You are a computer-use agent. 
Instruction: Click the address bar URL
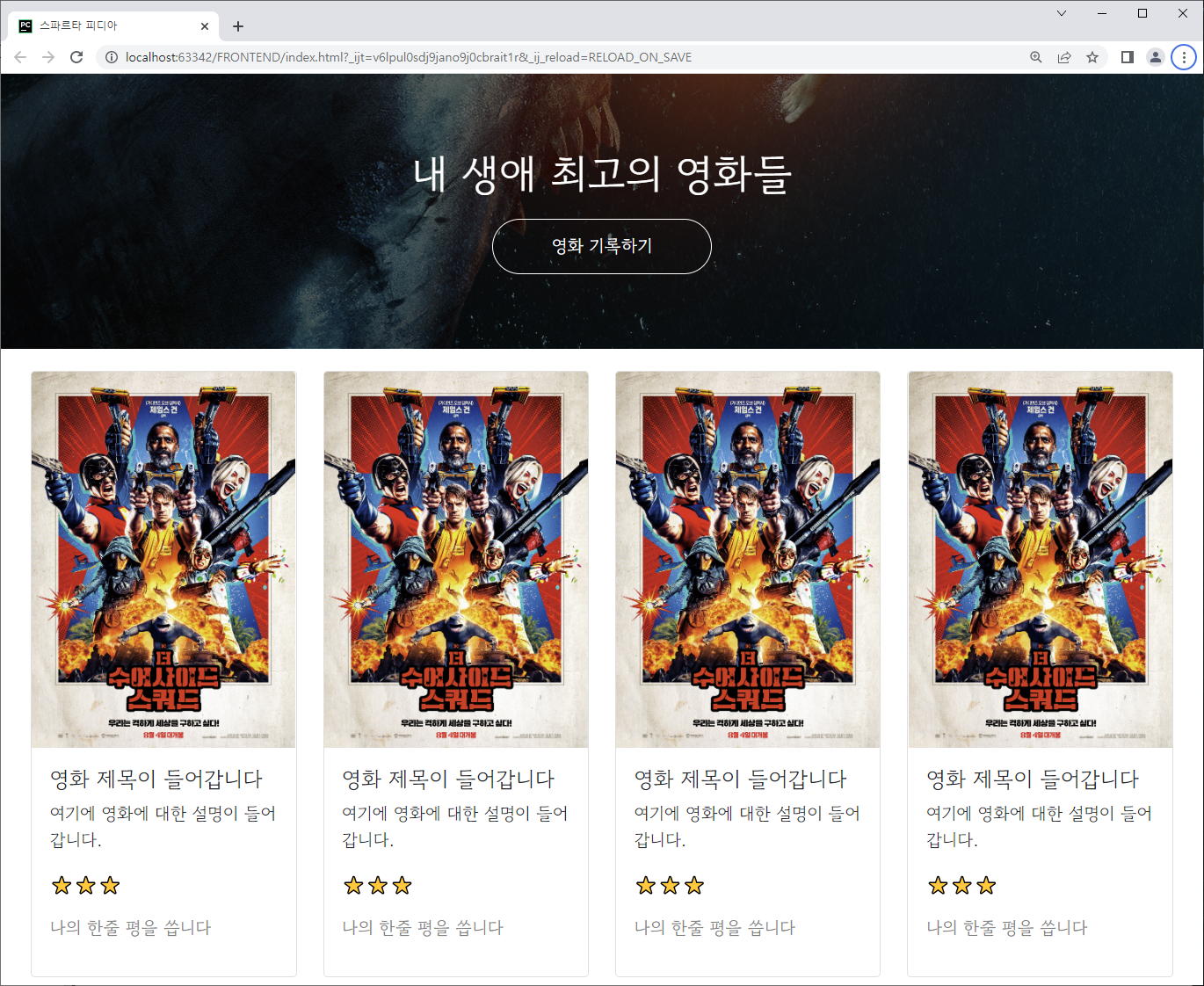point(409,57)
